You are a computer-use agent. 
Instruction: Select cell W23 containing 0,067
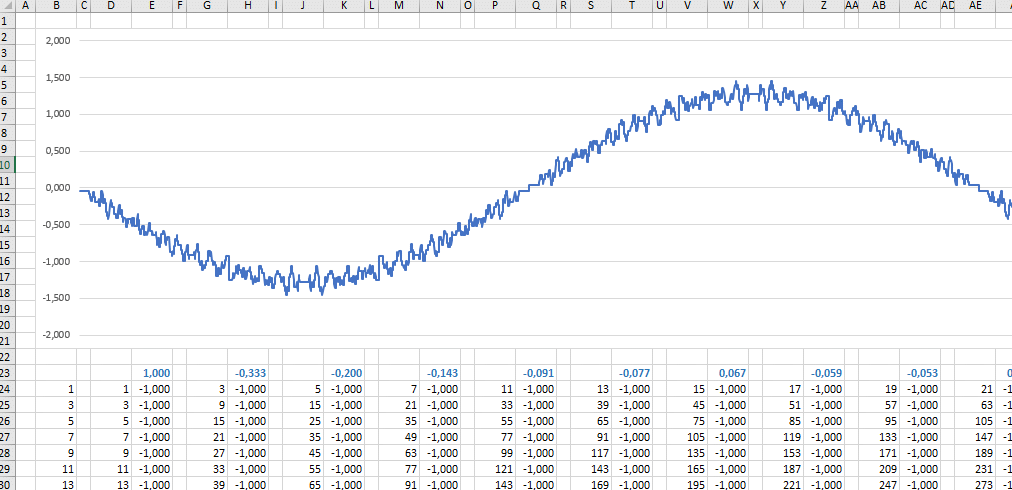[x=728, y=373]
